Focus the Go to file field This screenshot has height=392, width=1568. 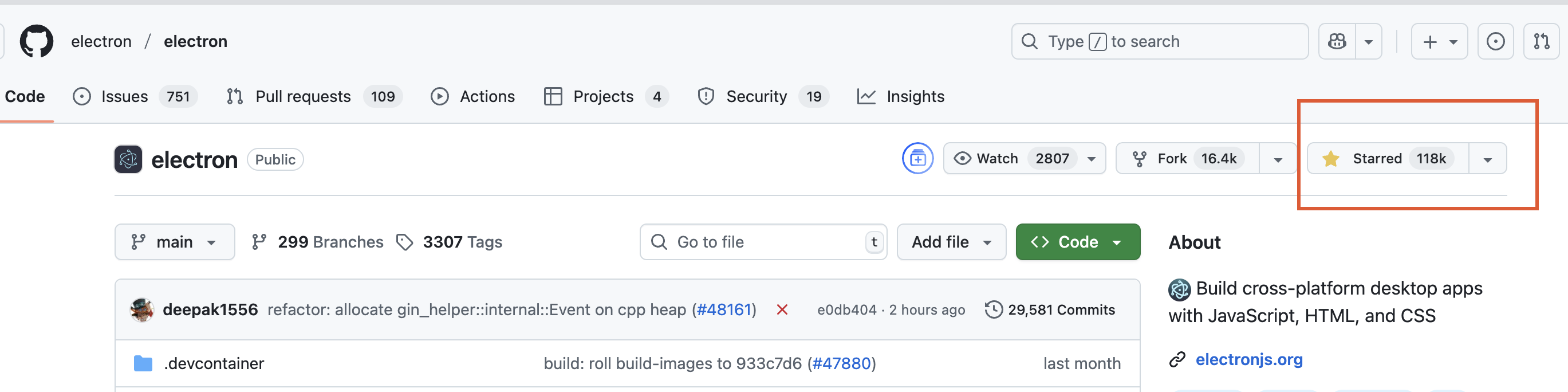(763, 242)
